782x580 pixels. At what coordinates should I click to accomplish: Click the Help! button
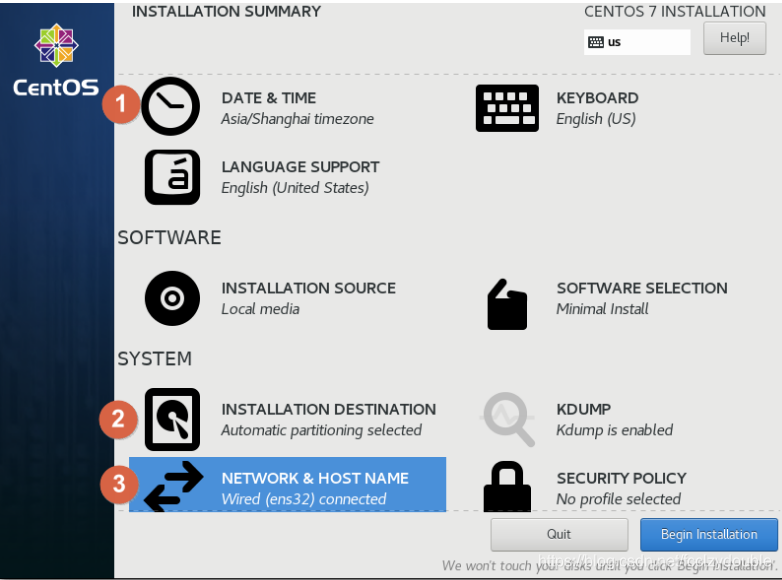point(735,38)
